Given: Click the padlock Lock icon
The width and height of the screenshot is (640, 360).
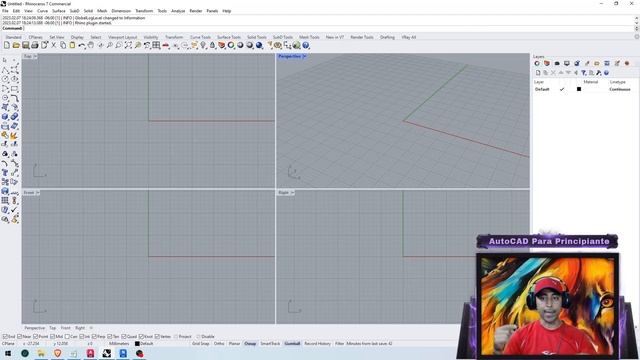Looking at the screenshot, I should click(x=212, y=45).
